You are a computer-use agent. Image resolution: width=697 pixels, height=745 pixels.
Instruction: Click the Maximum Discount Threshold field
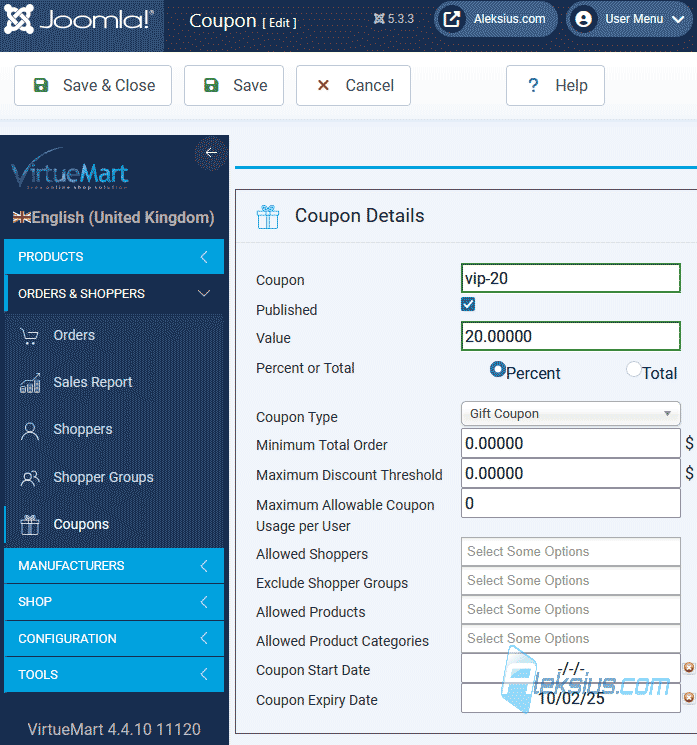[x=571, y=473]
